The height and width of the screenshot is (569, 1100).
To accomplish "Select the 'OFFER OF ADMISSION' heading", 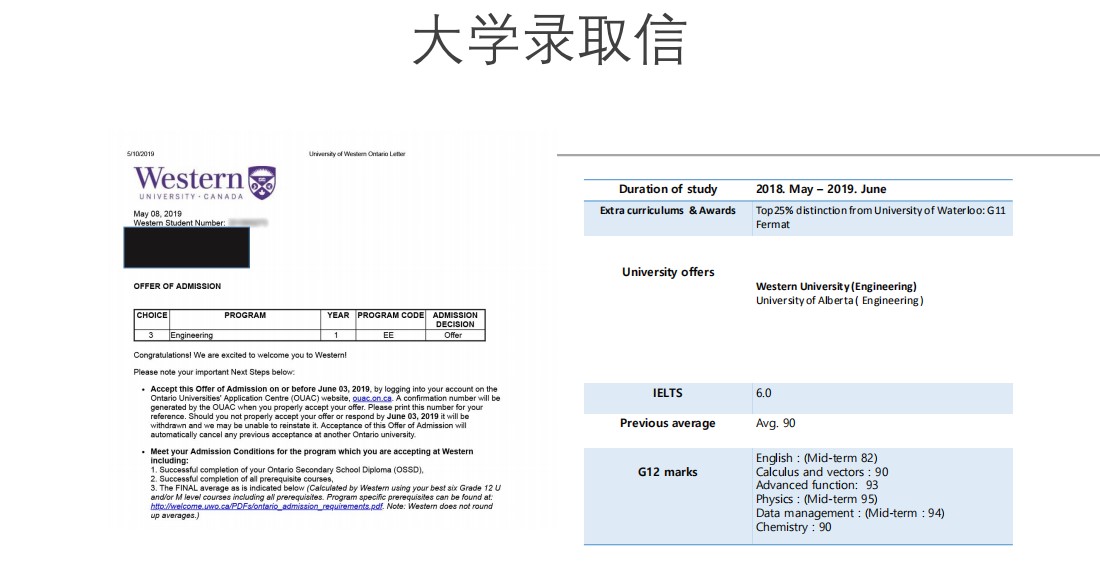I will point(177,286).
